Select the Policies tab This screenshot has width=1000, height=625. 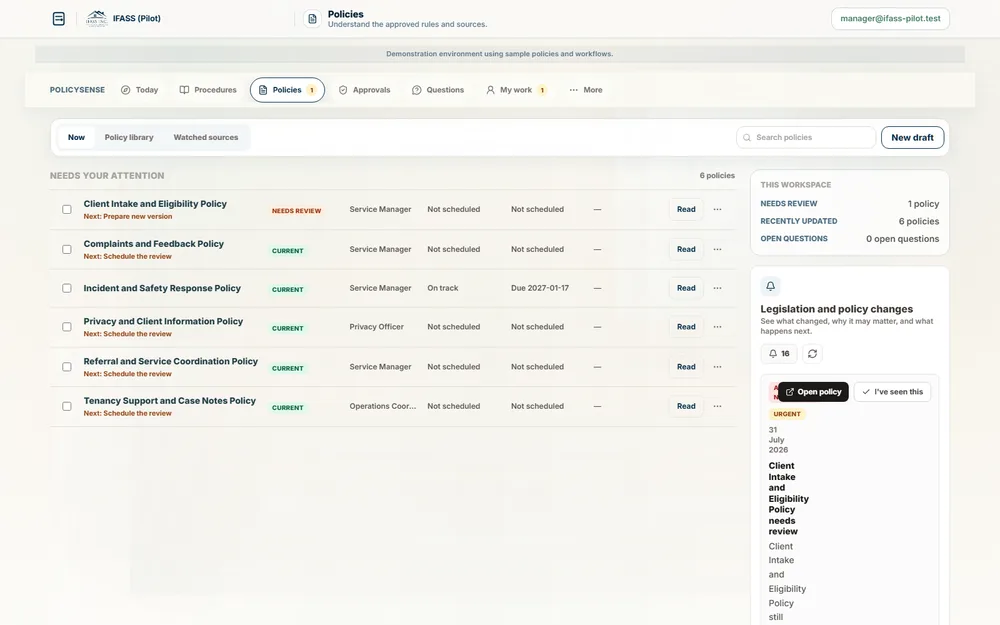[x=287, y=90]
